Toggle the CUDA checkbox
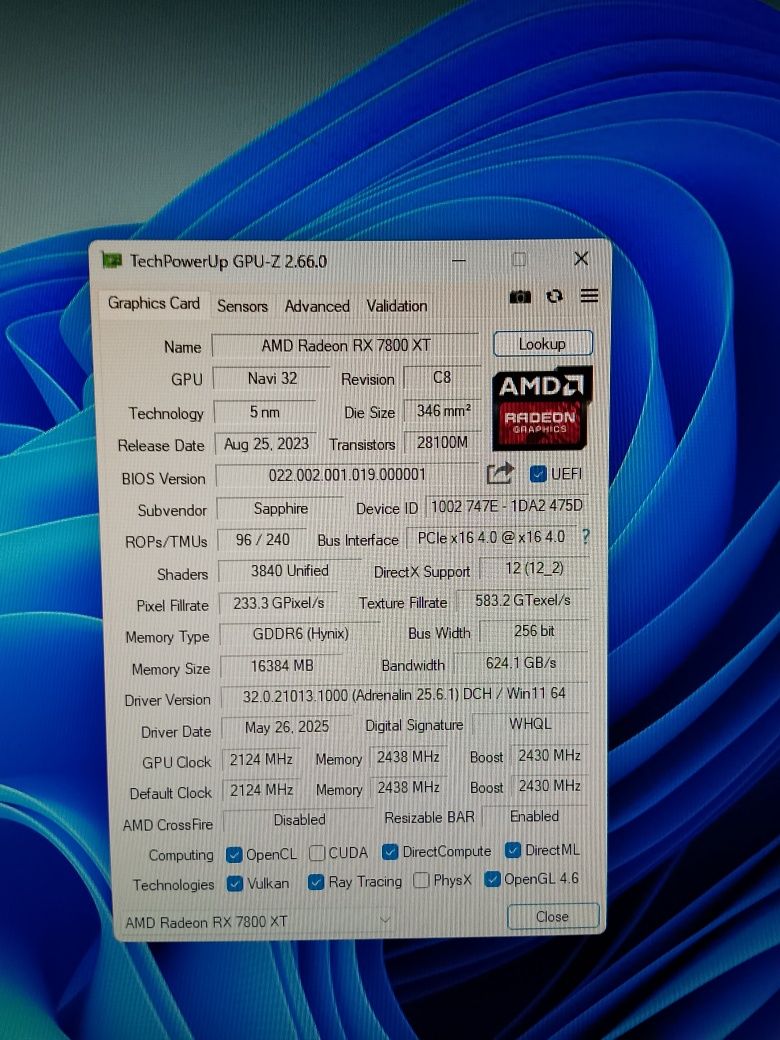This screenshot has width=780, height=1040. click(x=317, y=852)
